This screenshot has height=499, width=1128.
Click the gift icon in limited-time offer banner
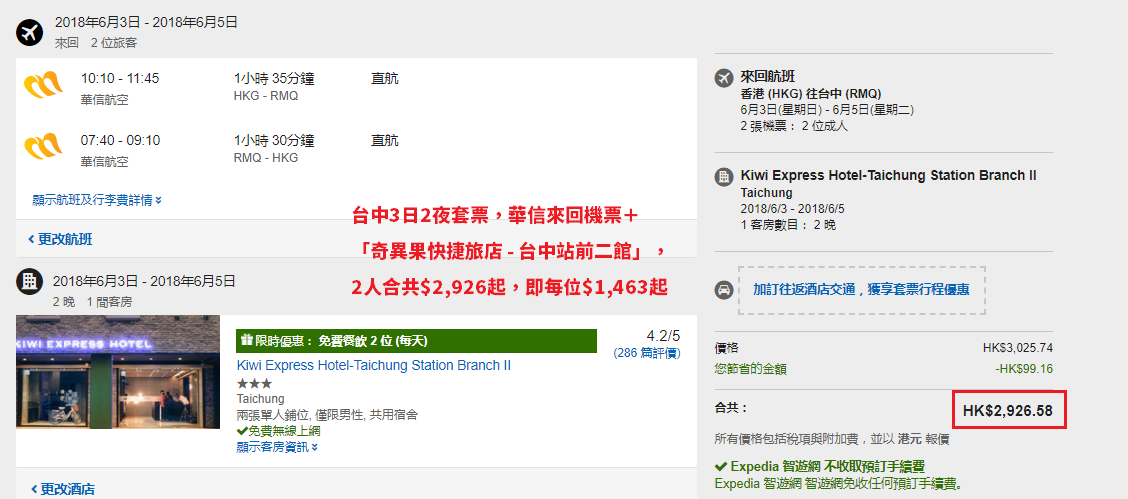247,341
